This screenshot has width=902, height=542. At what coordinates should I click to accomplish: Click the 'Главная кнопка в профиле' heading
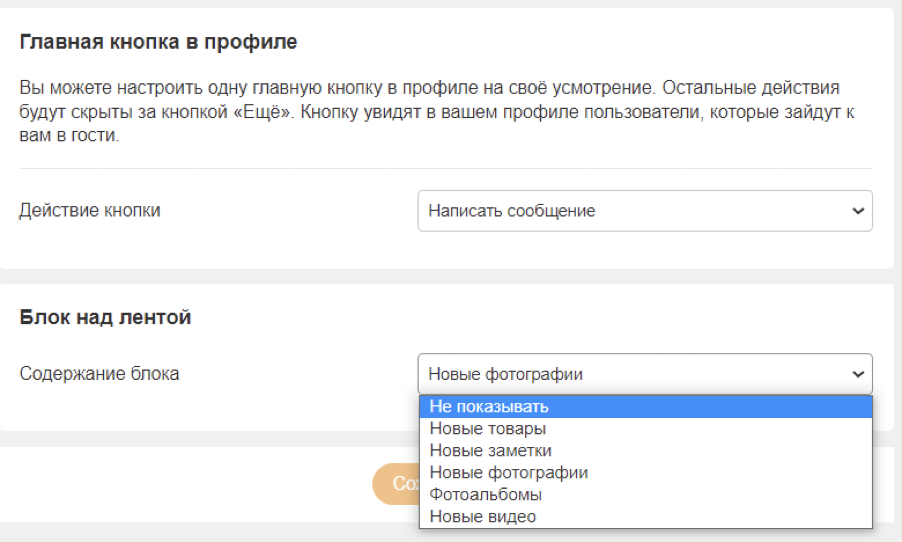pos(159,42)
